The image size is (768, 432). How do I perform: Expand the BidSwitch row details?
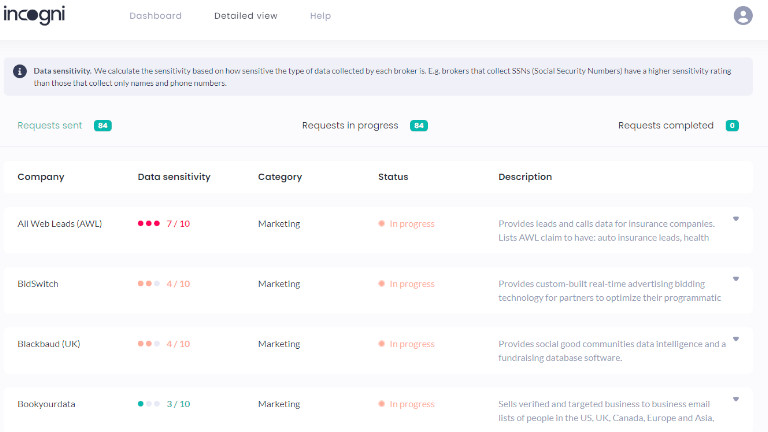click(x=736, y=279)
